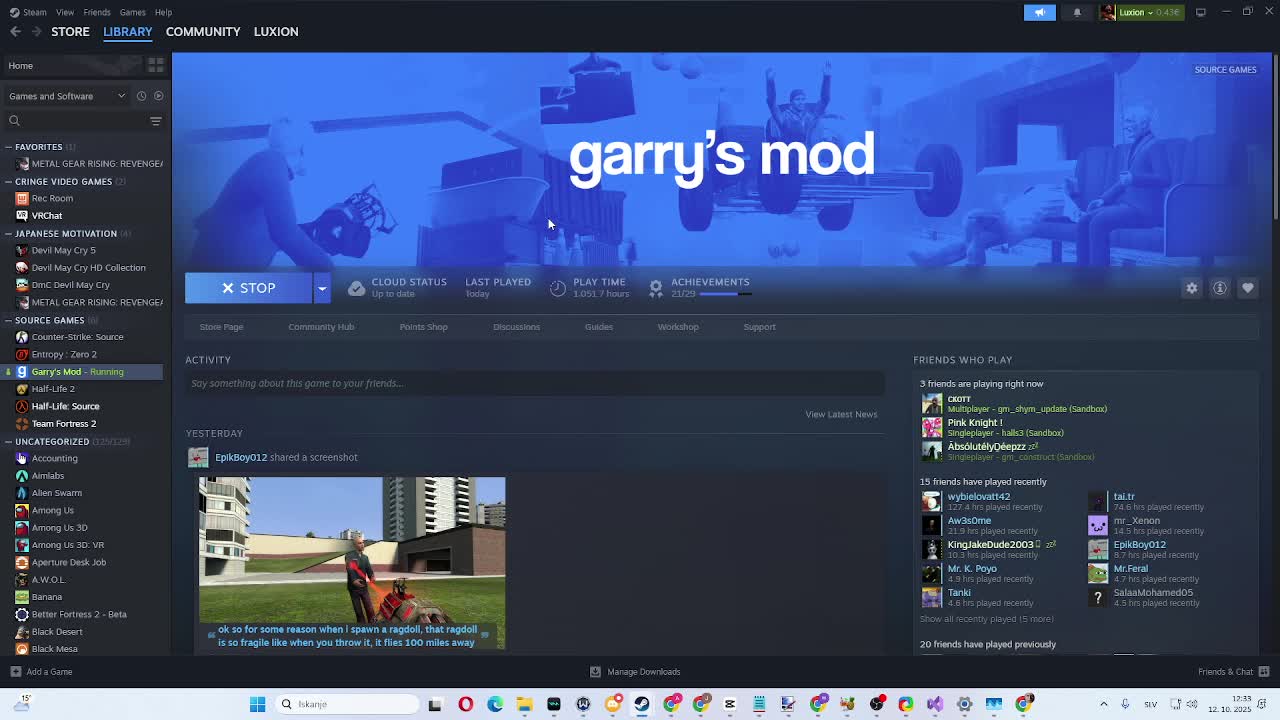This screenshot has width=1280, height=720.
Task: Open View Latest News link
Action: [840, 414]
